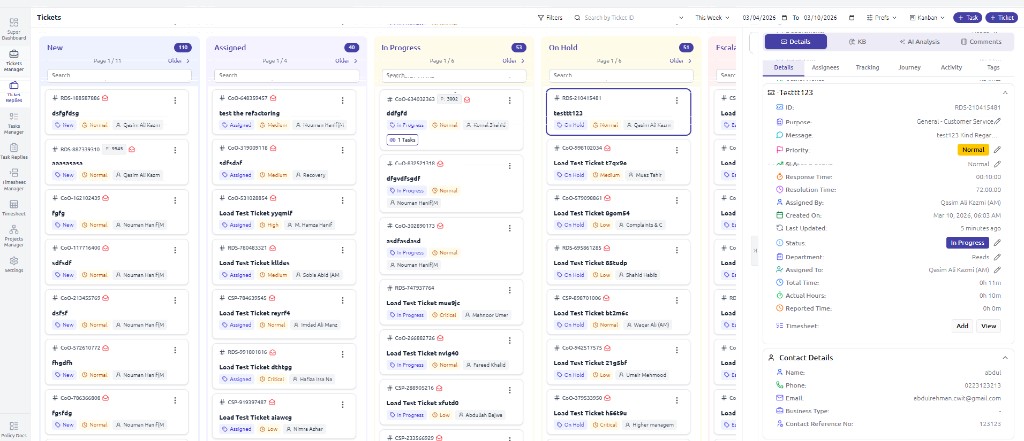Click the Add timesheet button
The image size is (1024, 441).
click(x=961, y=325)
